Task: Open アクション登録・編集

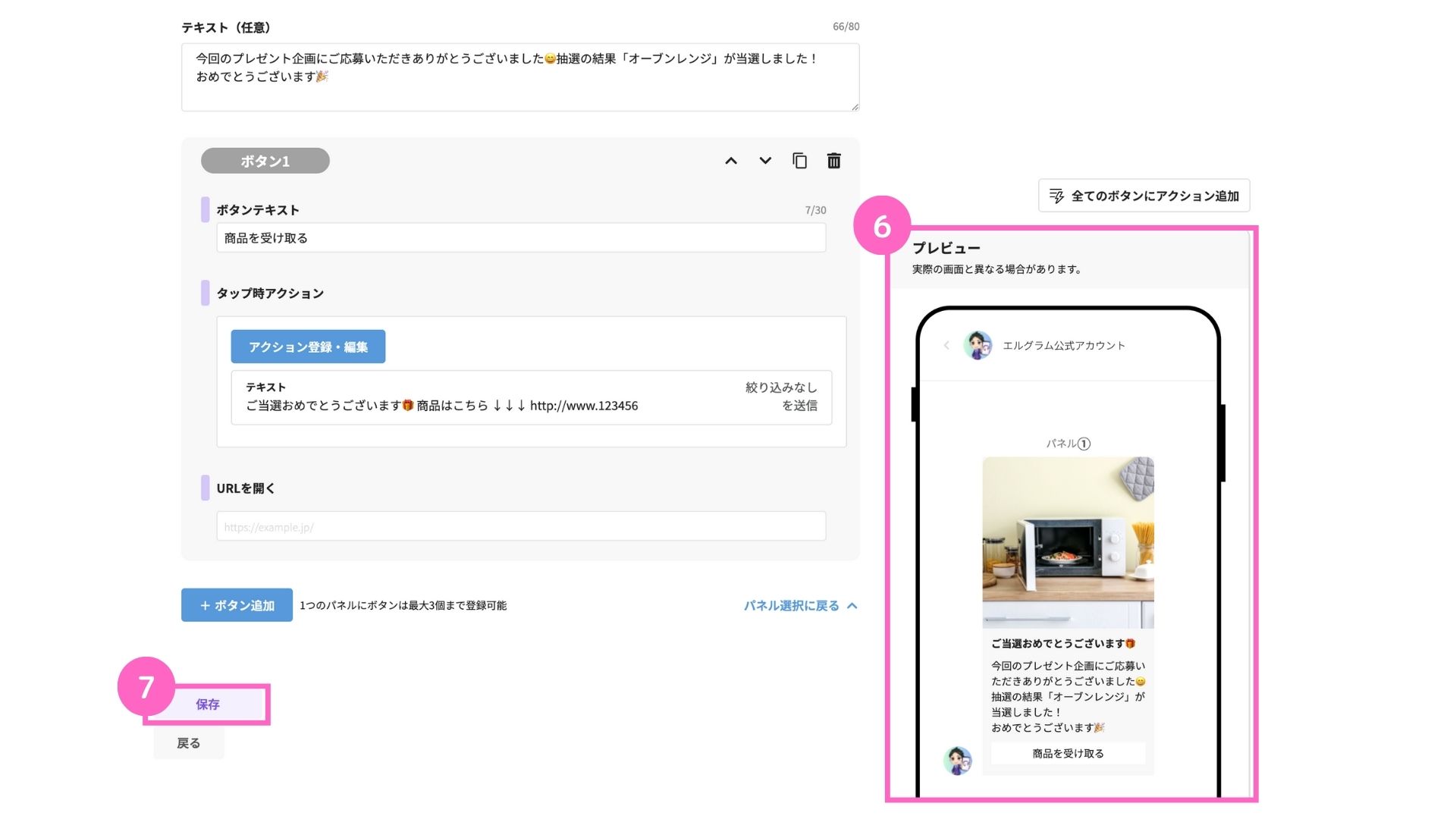Action: [308, 347]
